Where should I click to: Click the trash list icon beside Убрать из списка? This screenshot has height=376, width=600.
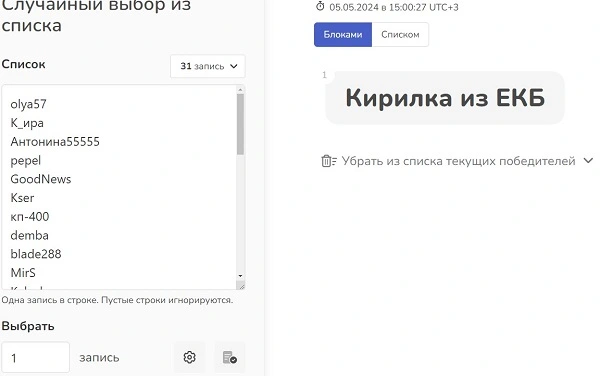pyautogui.click(x=329, y=161)
